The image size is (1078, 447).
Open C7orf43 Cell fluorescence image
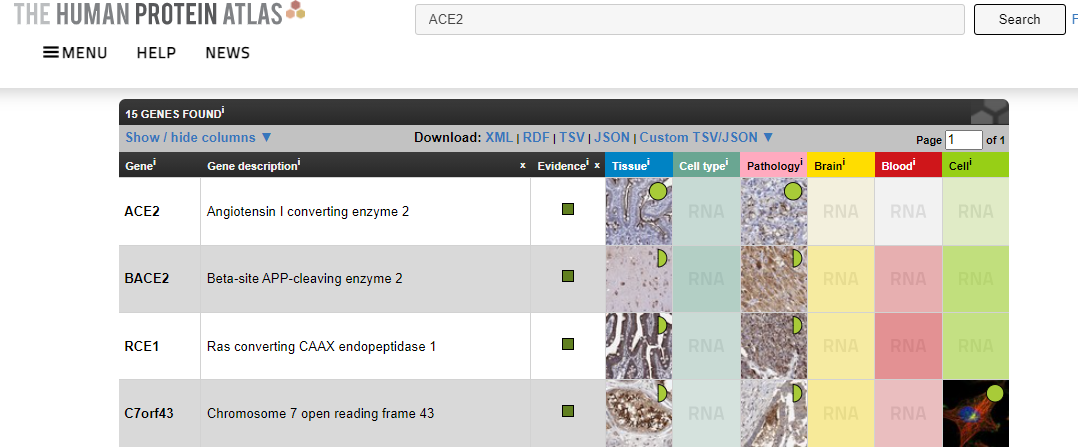(x=975, y=412)
